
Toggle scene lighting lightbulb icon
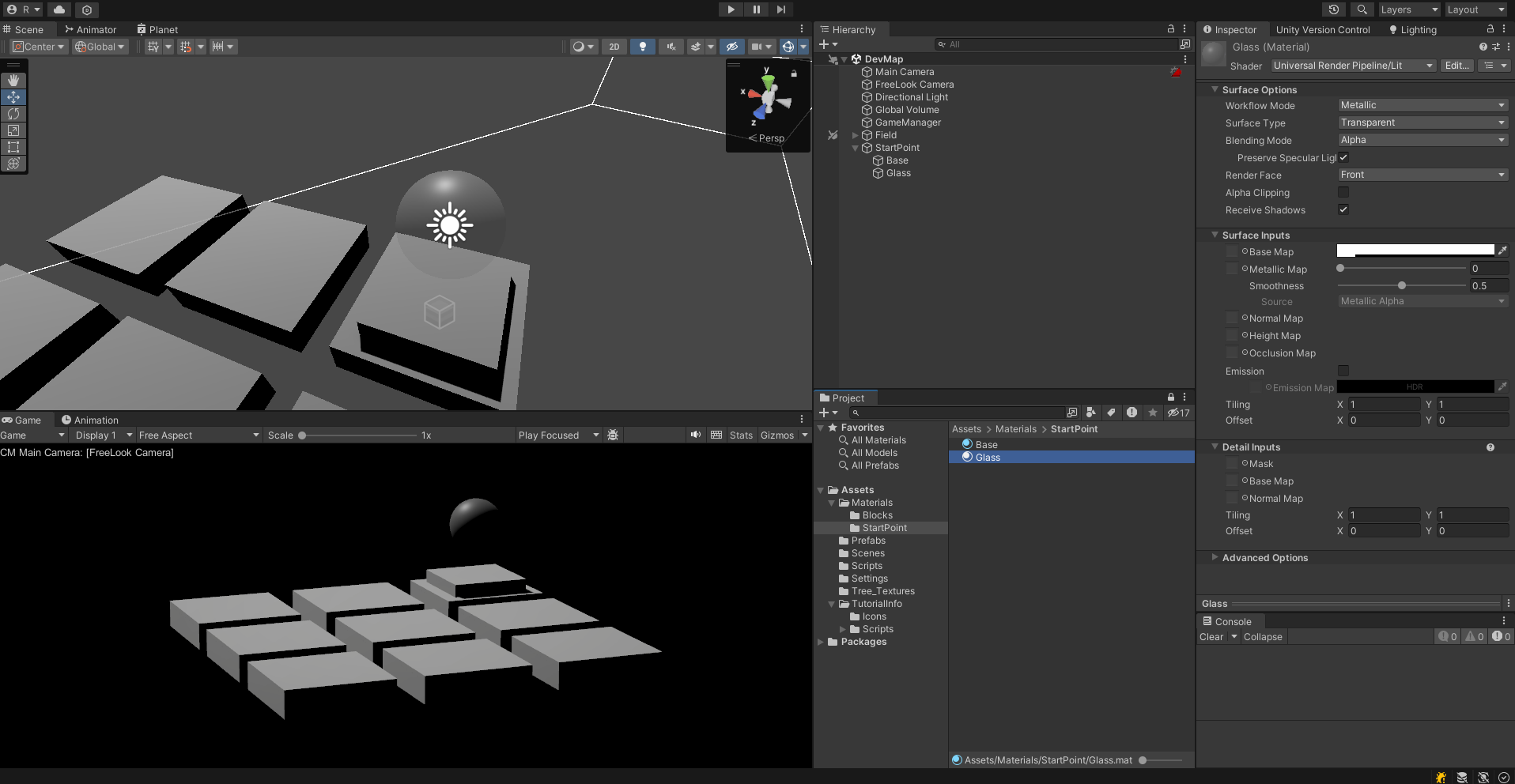pos(642,47)
